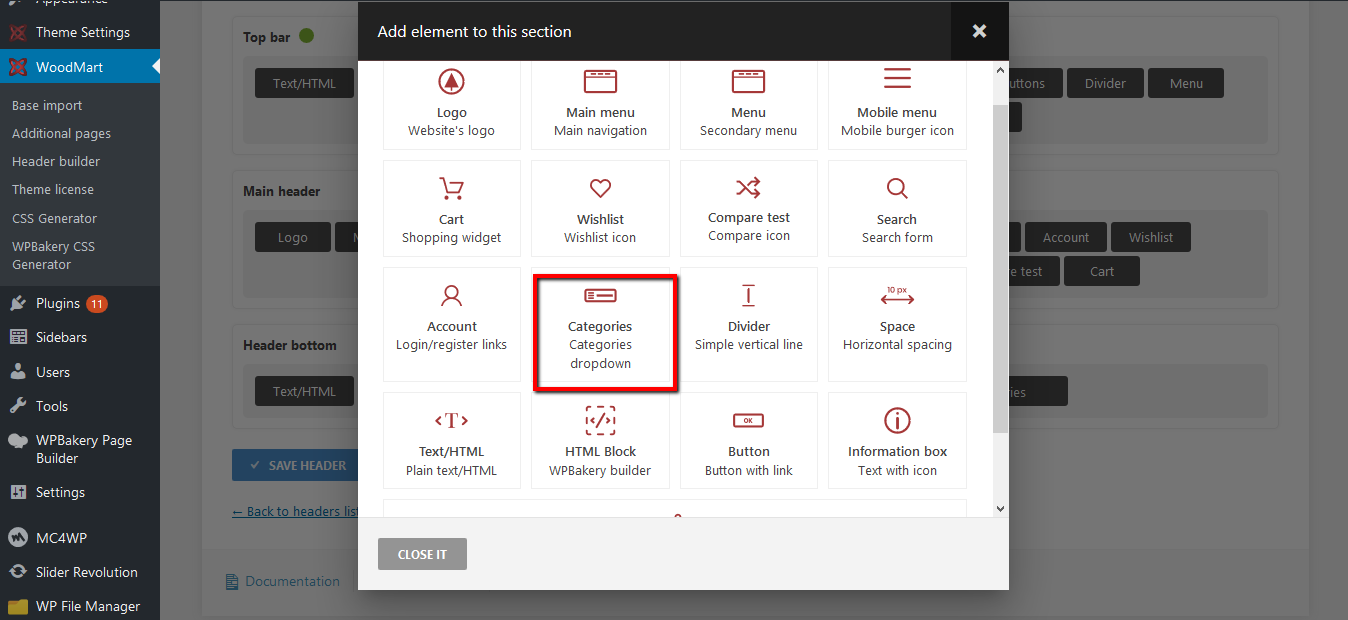Add the Button with link element
The height and width of the screenshot is (620, 1348).
click(748, 440)
